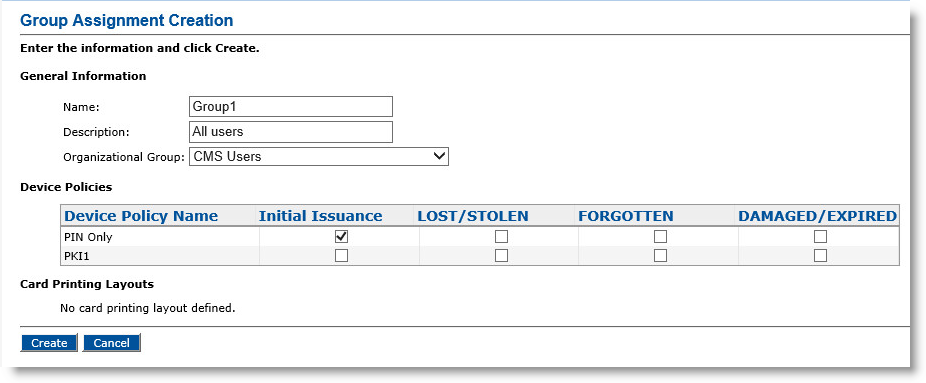Click the LOST/STOLEN column header

(x=473, y=216)
